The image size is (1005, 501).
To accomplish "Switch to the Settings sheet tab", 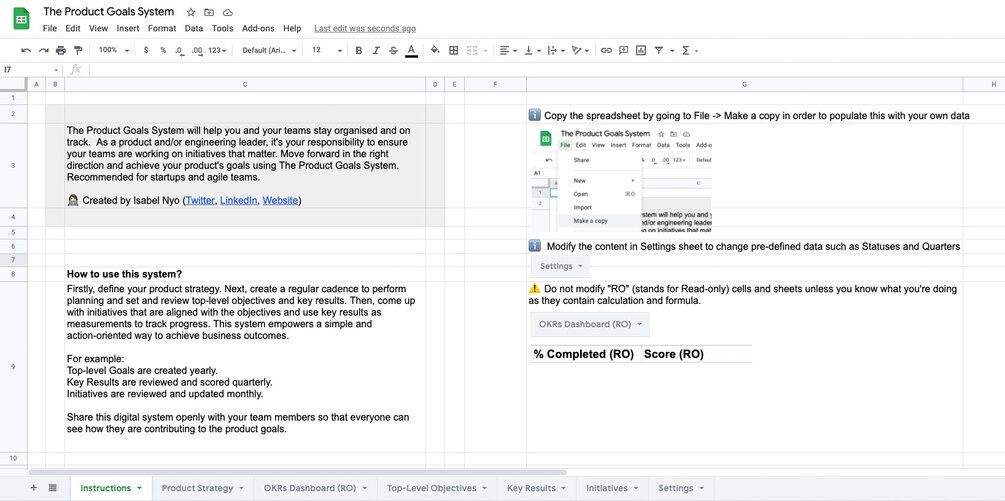I will click(x=681, y=488).
